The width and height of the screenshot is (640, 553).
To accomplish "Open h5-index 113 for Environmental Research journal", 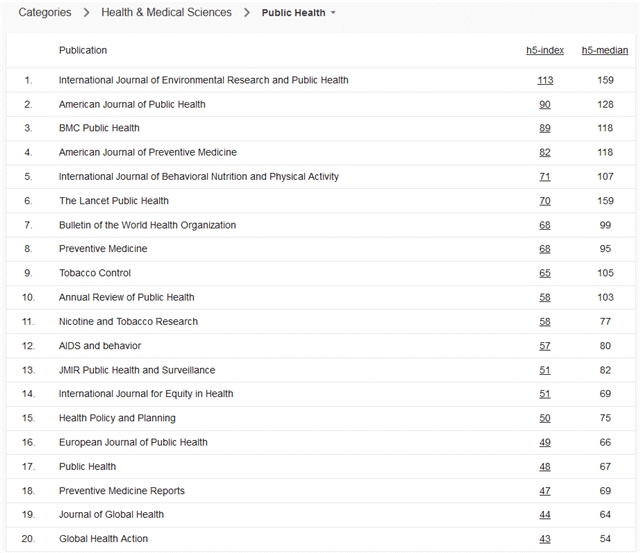I will point(545,80).
